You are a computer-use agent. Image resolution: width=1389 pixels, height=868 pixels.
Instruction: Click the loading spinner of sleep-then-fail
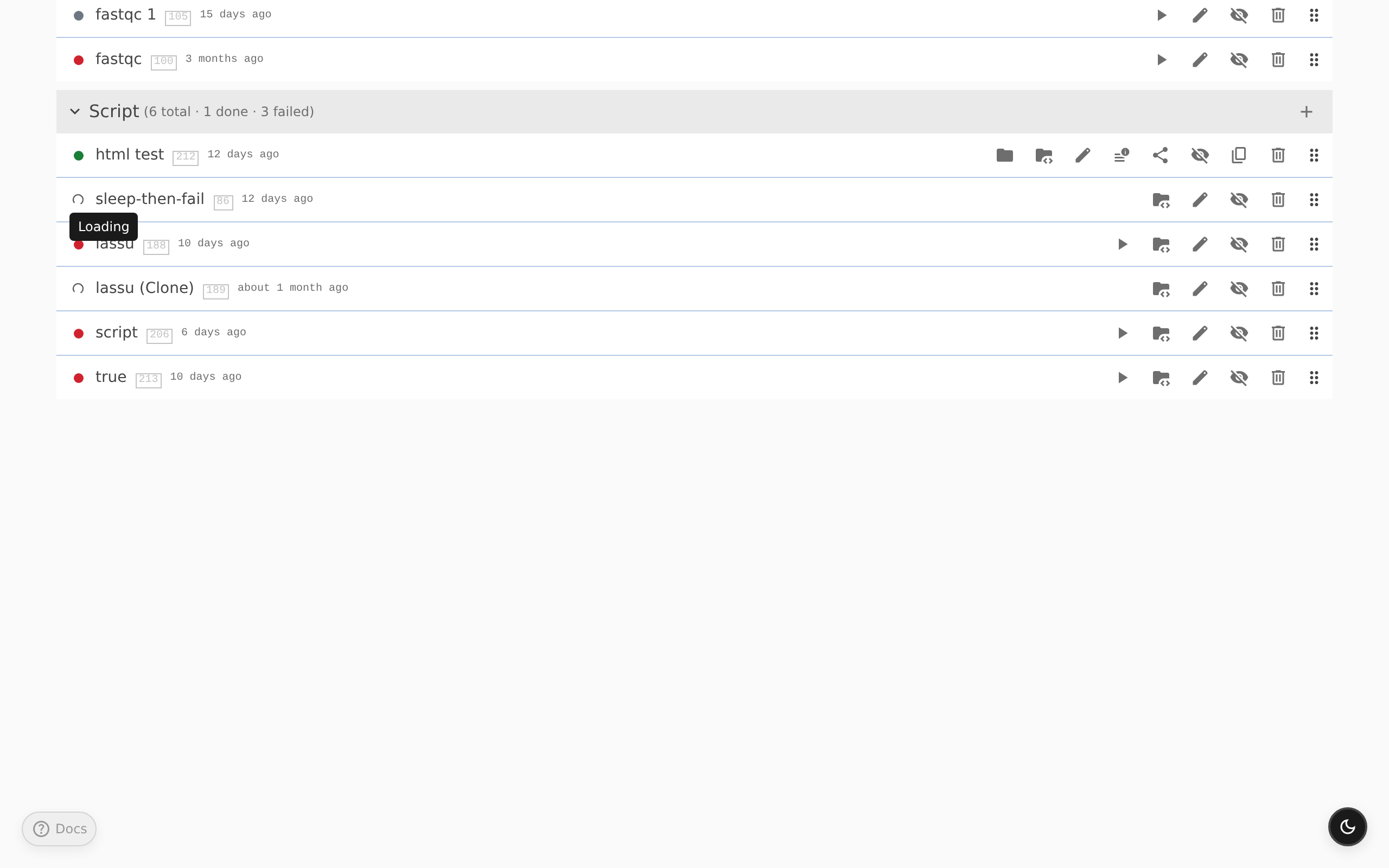click(78, 200)
